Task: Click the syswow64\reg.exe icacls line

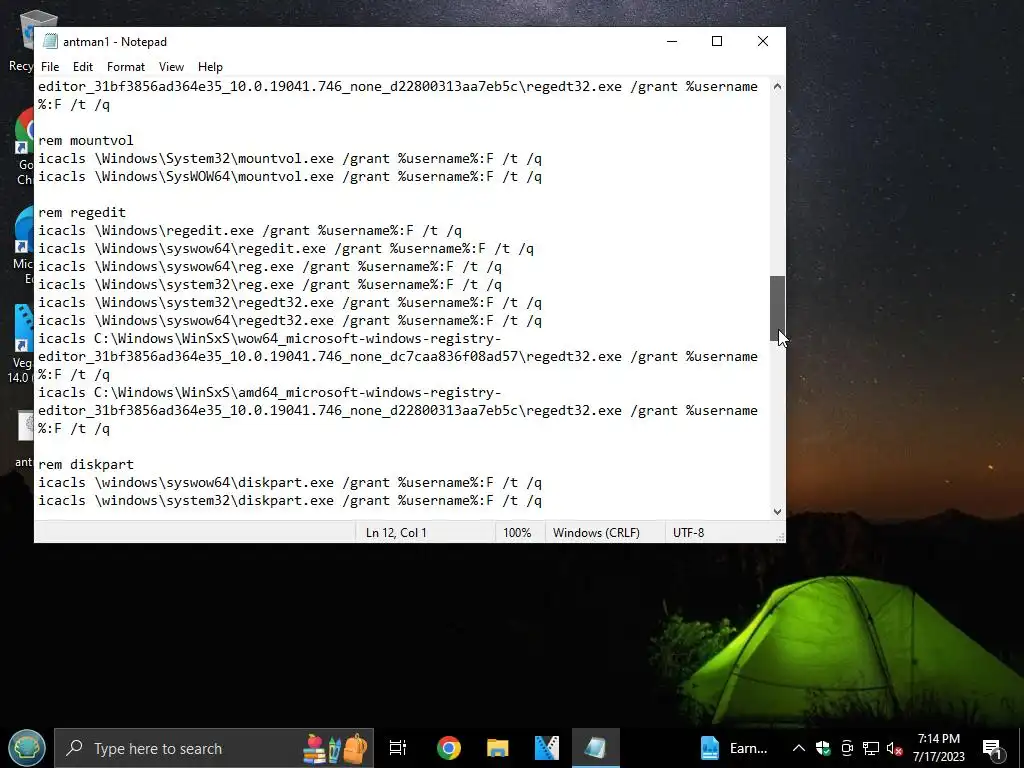Action: click(270, 266)
